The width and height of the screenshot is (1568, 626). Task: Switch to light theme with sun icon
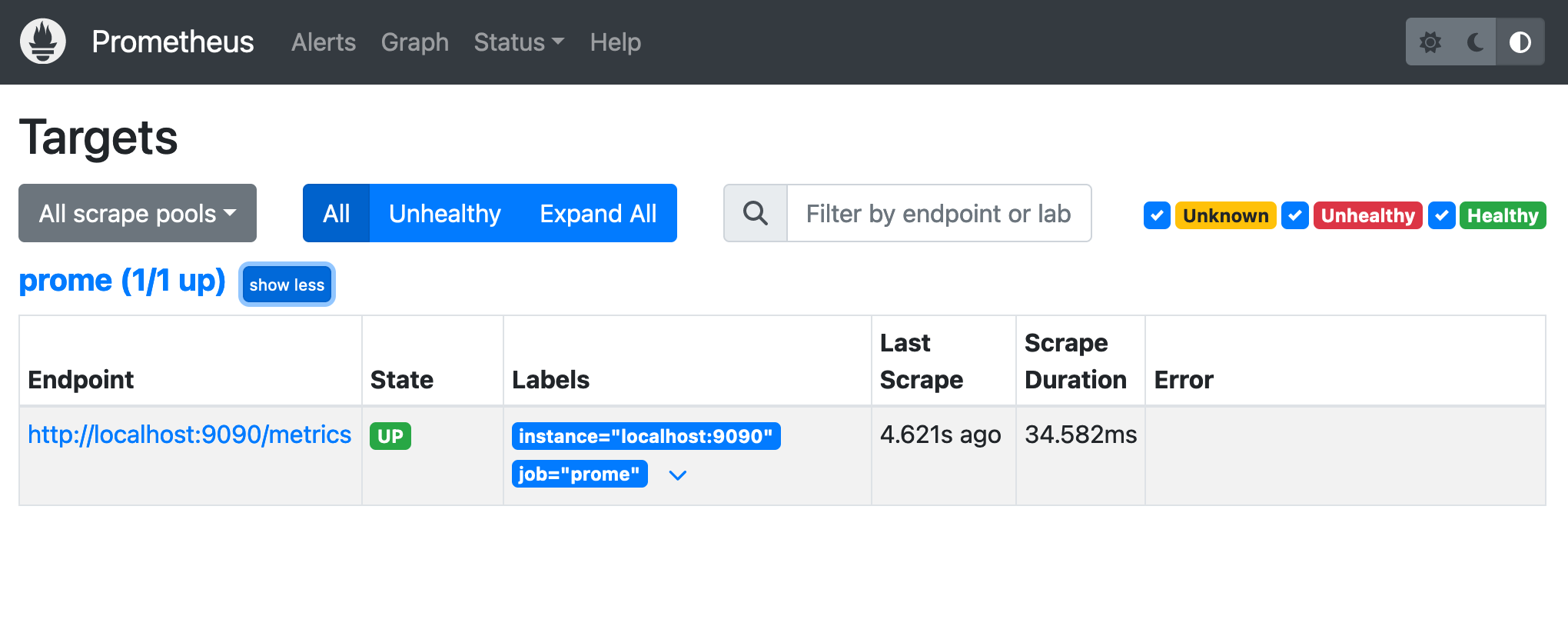coord(1430,42)
